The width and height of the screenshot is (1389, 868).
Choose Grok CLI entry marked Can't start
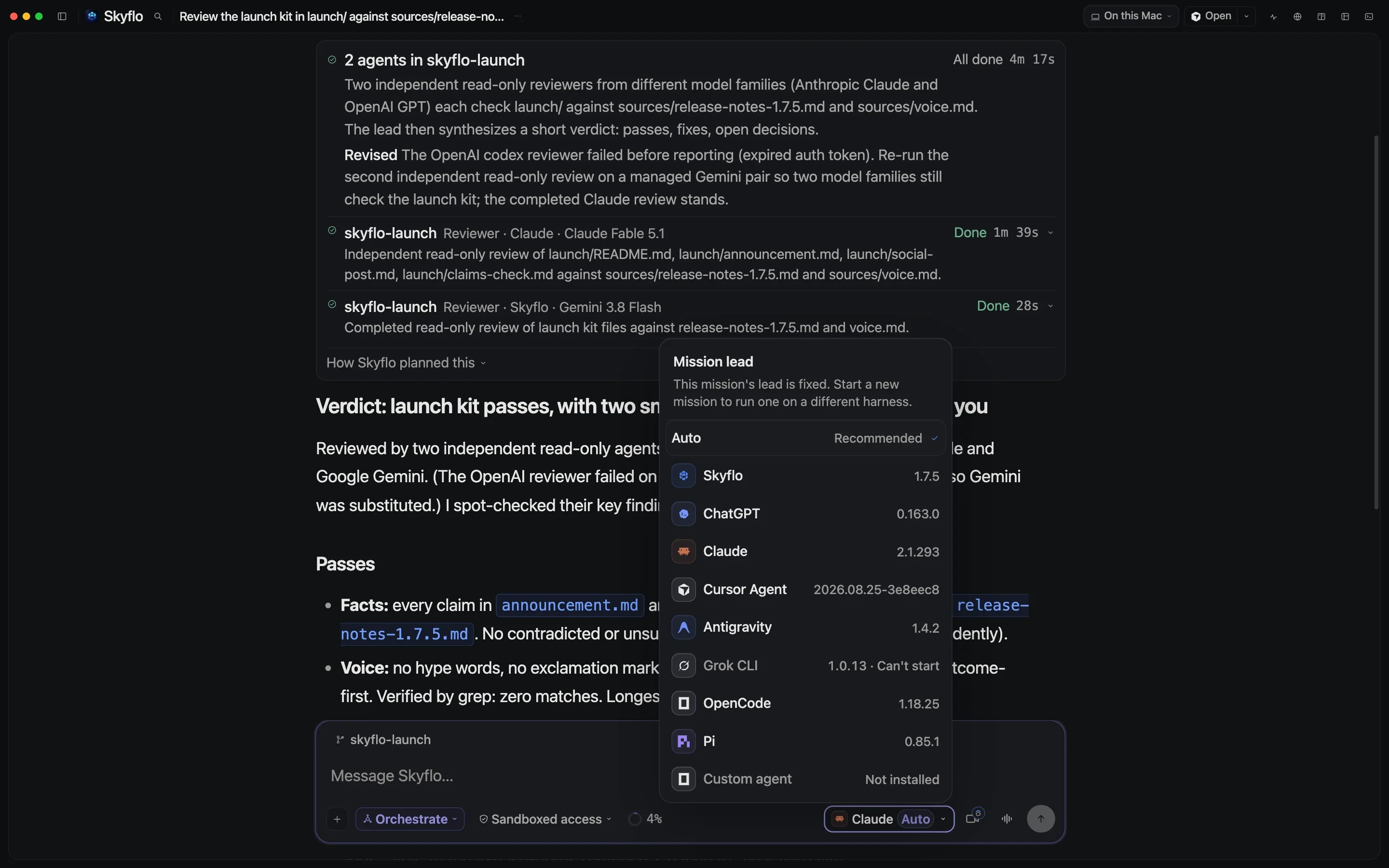805,666
